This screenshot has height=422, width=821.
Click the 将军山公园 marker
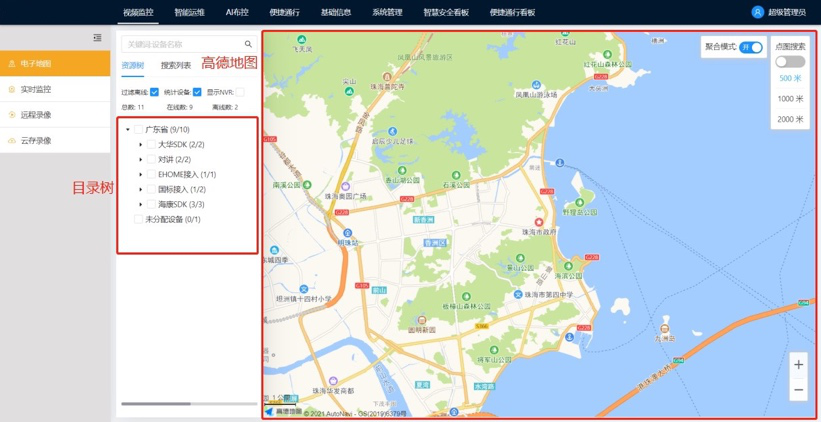(494, 350)
